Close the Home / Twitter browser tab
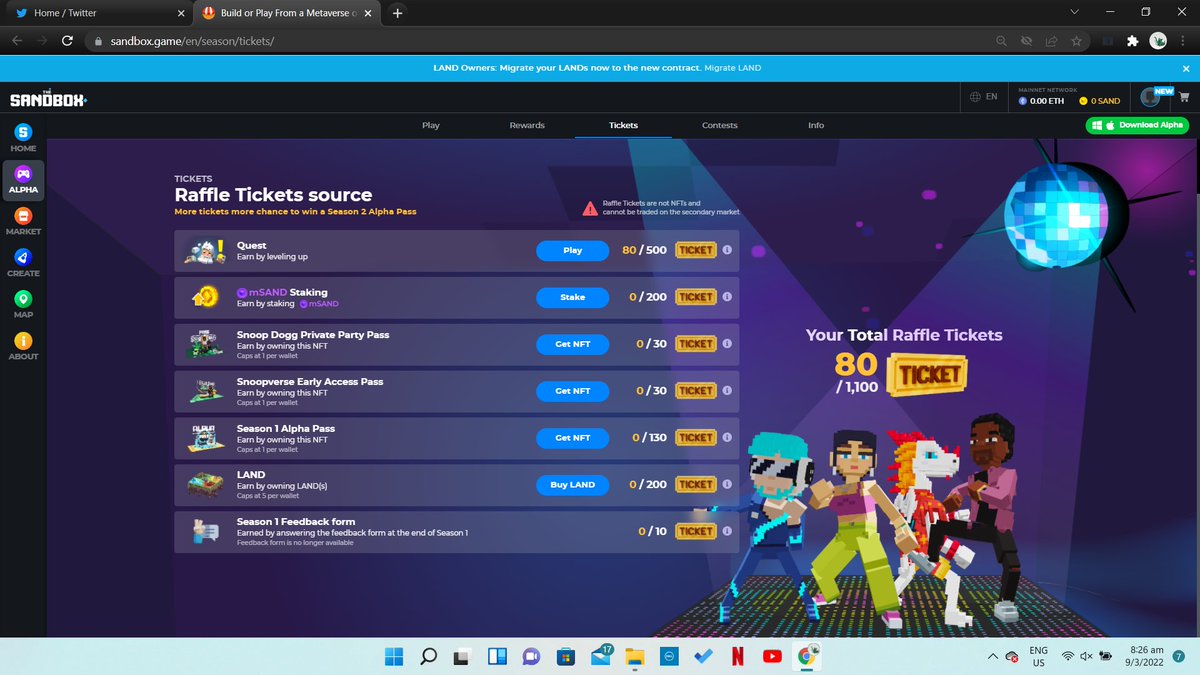The height and width of the screenshot is (675, 1200). point(181,13)
